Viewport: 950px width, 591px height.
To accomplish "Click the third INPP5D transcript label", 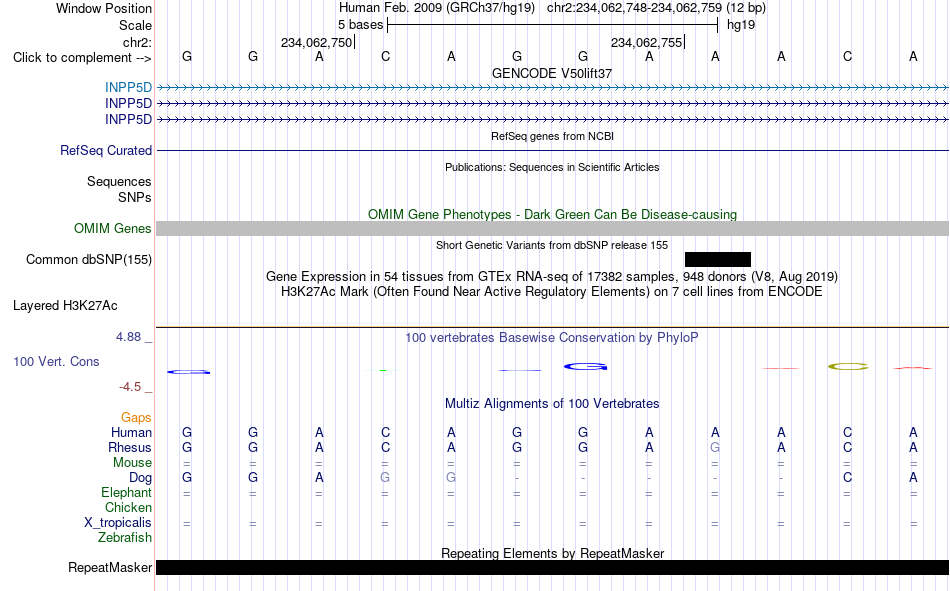I will point(128,119).
